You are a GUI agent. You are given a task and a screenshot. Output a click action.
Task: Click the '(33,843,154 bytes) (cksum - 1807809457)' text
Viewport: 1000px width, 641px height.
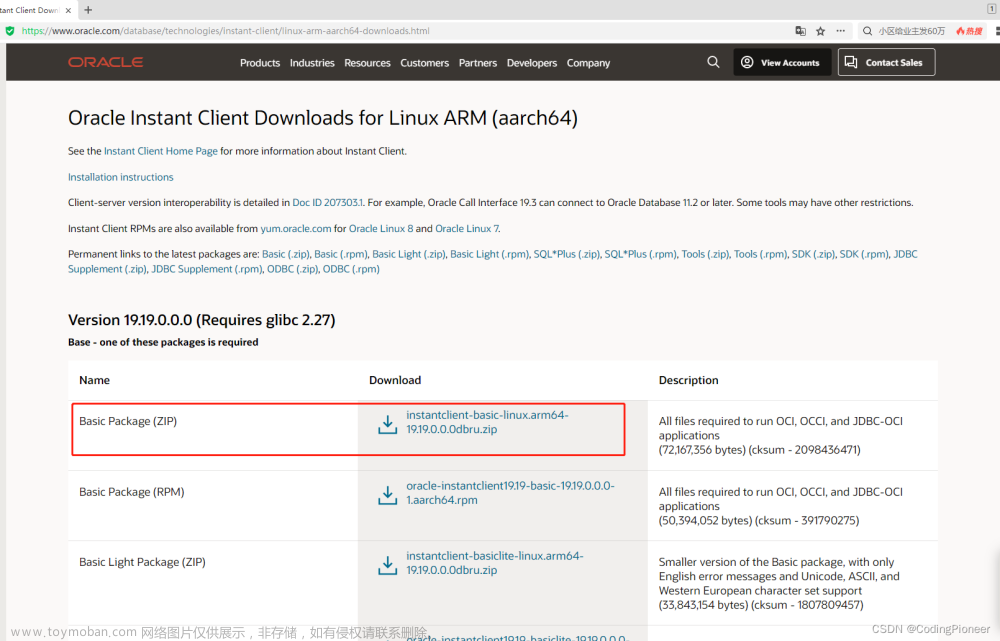[761, 605]
